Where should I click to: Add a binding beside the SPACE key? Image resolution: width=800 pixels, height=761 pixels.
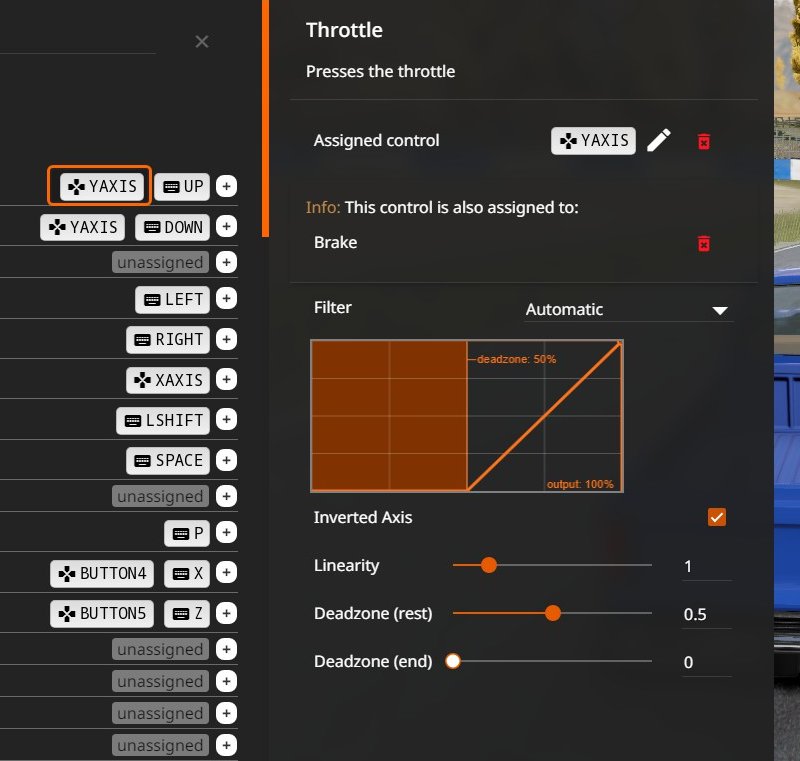[x=227, y=460]
